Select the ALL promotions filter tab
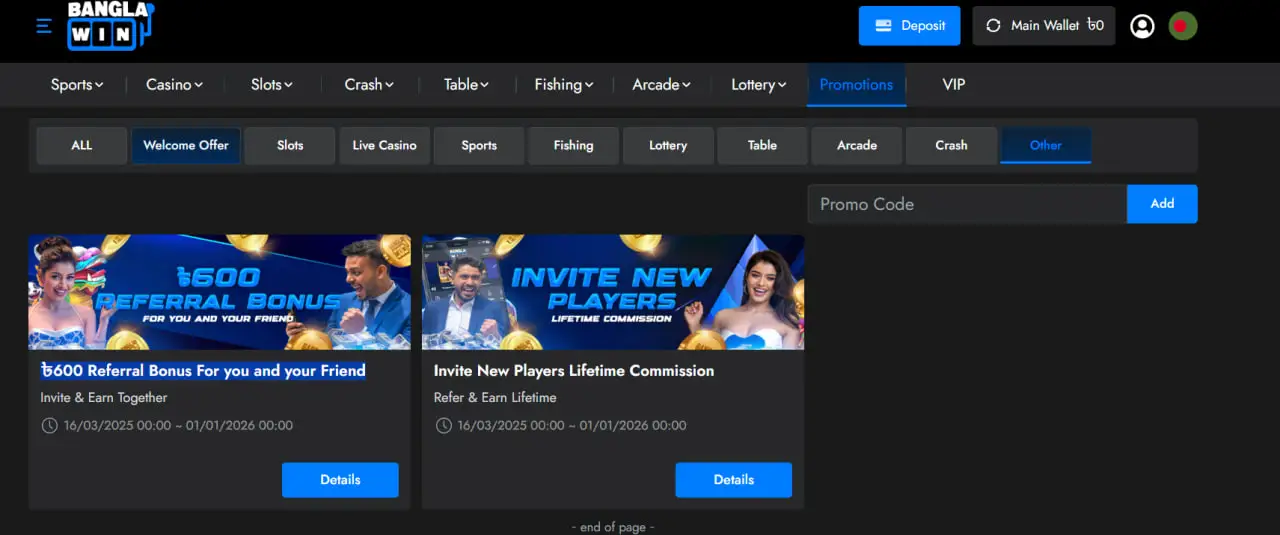 82,146
